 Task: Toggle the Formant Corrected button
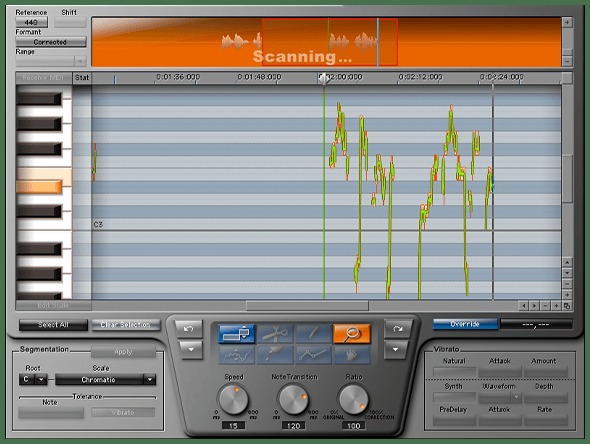point(50,42)
